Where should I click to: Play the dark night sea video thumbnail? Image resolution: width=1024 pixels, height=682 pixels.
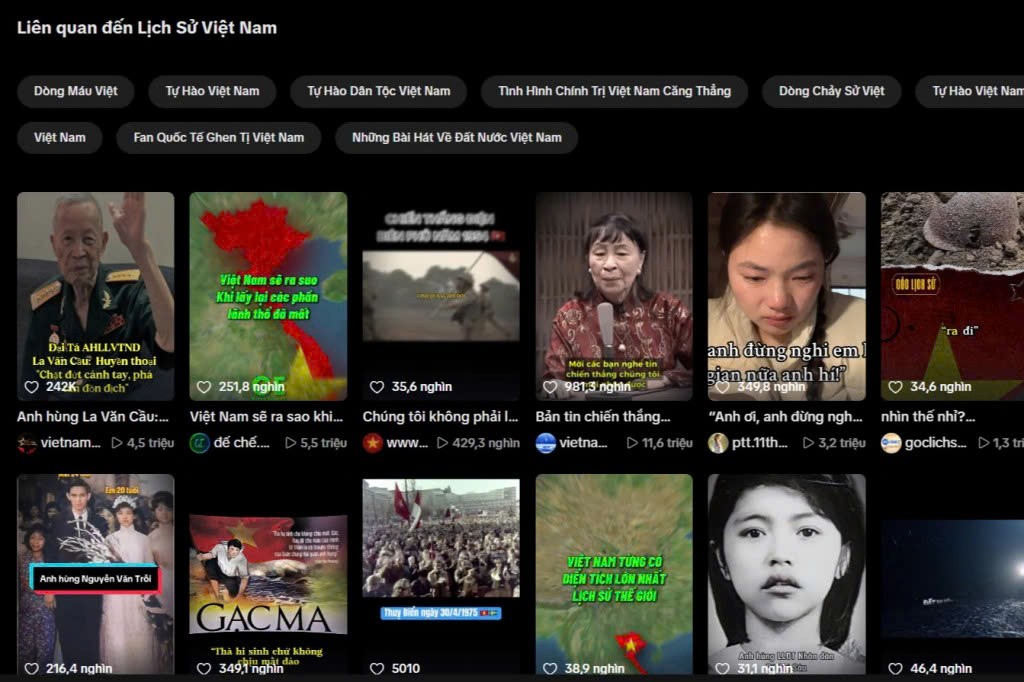[952, 575]
